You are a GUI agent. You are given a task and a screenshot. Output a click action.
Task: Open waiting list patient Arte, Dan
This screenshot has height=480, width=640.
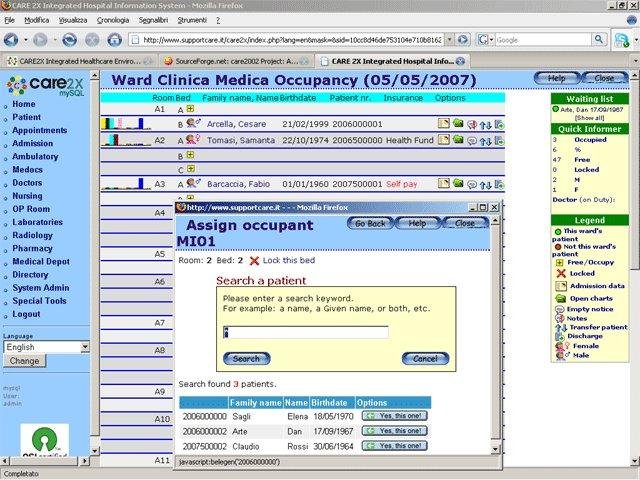[591, 109]
